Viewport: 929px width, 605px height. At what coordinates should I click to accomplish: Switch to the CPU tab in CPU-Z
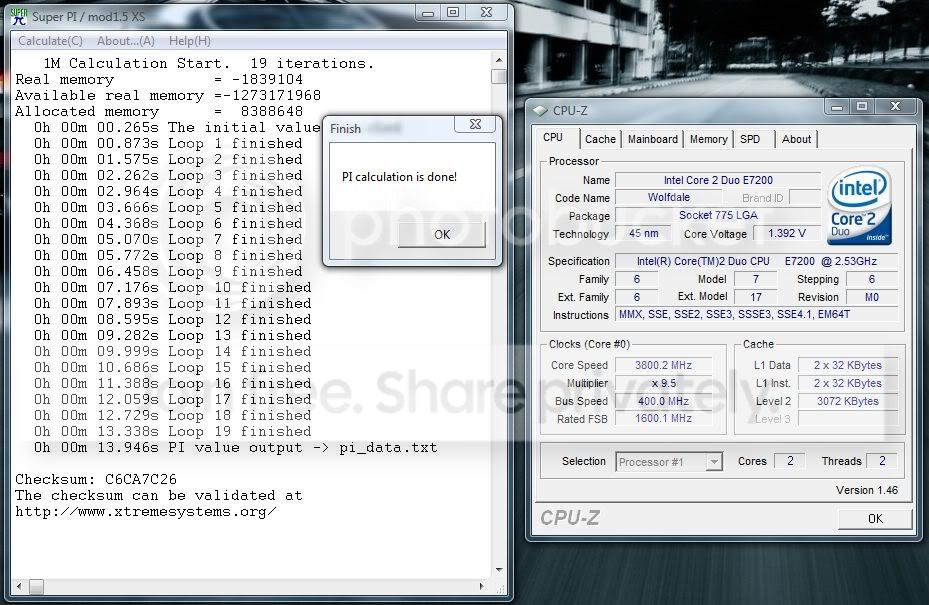click(x=553, y=137)
